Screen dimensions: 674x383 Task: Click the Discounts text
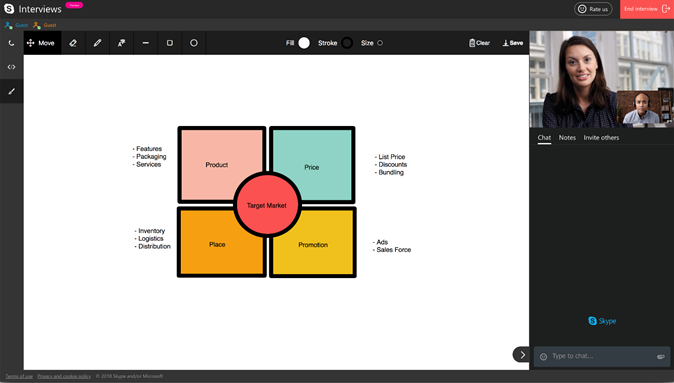[391, 165]
